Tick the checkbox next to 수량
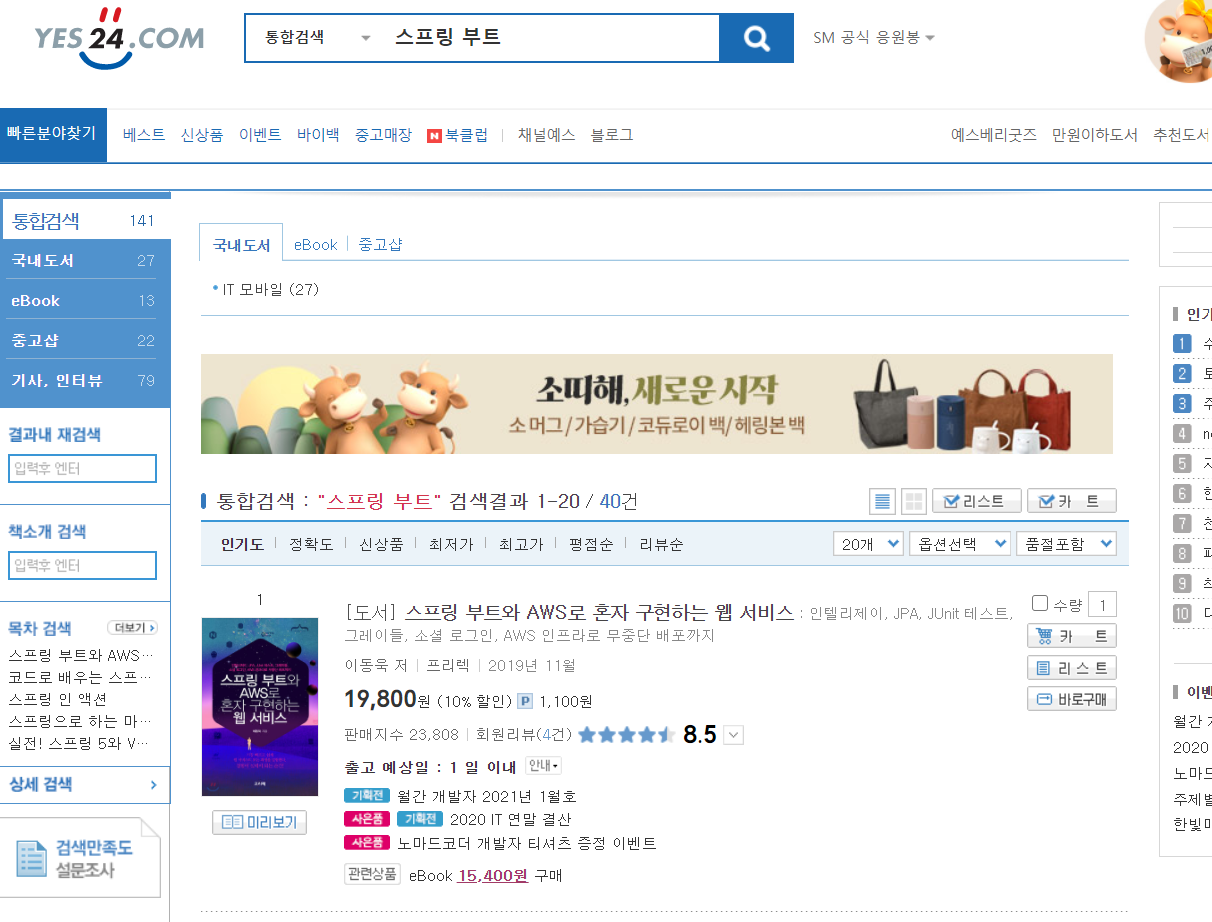 pyautogui.click(x=1040, y=603)
